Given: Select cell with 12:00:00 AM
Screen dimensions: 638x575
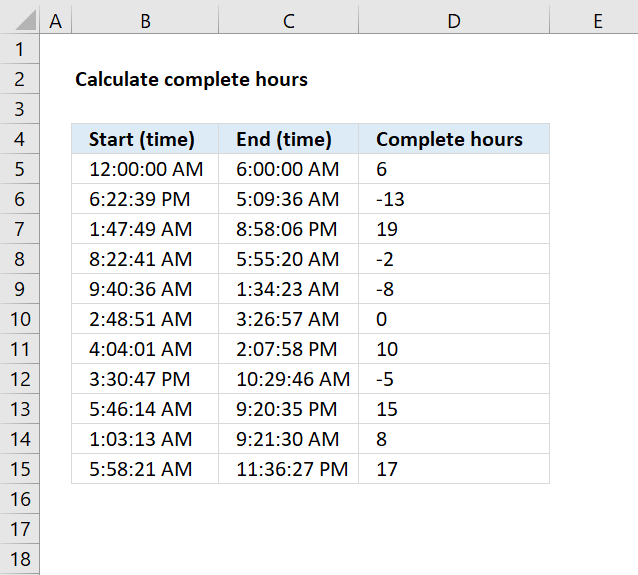Looking at the screenshot, I should pyautogui.click(x=145, y=169).
